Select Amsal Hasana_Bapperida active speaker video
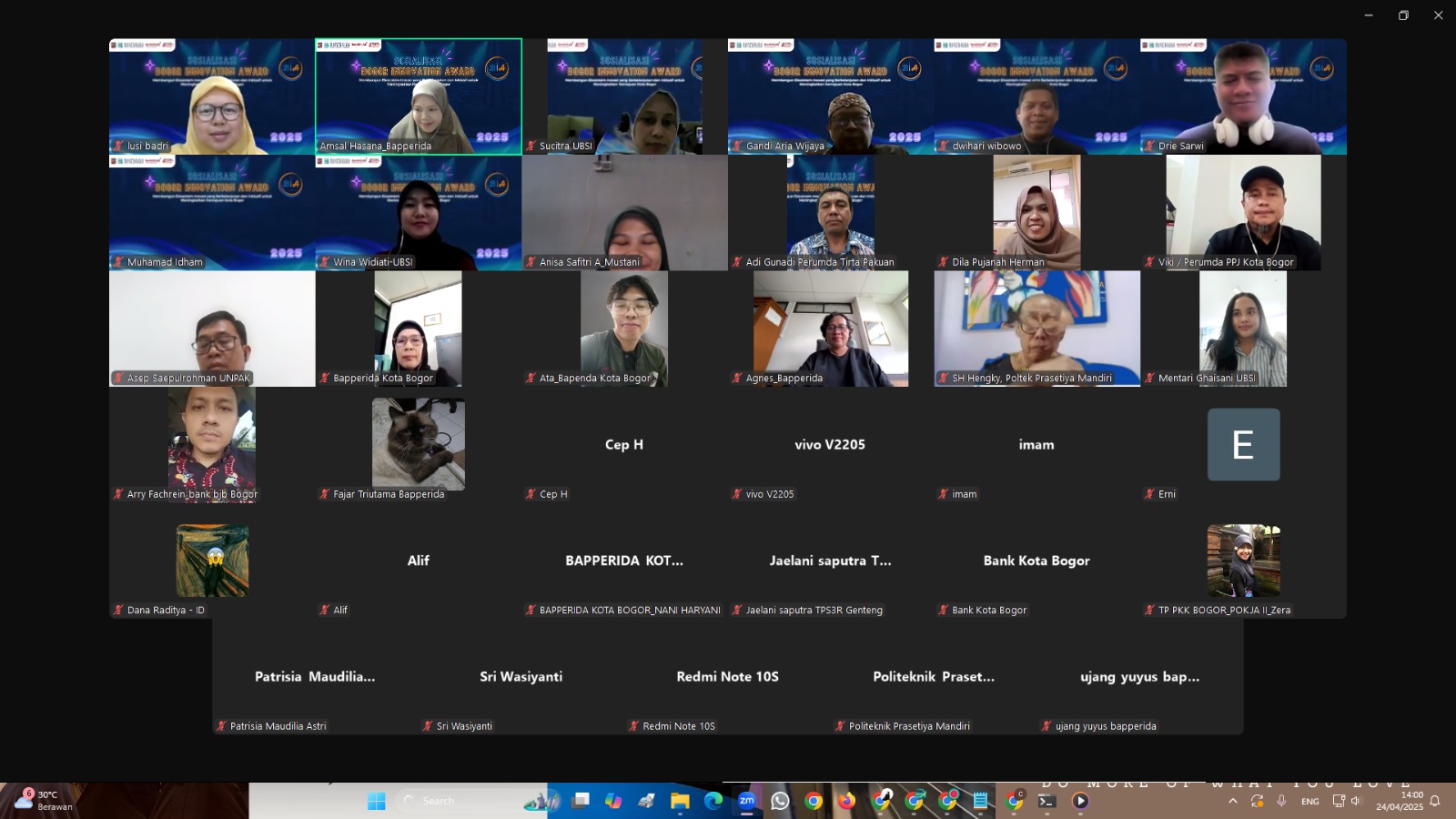This screenshot has height=819, width=1456. (419, 96)
